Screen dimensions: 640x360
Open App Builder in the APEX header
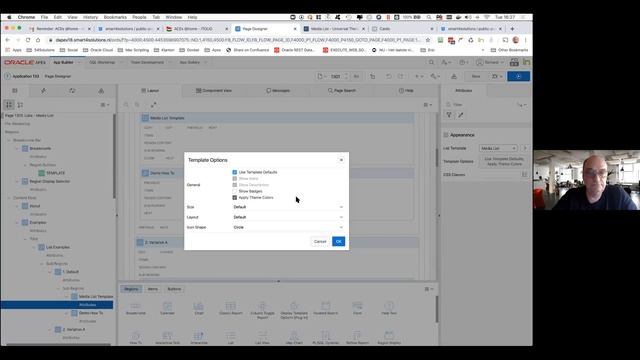pos(63,62)
